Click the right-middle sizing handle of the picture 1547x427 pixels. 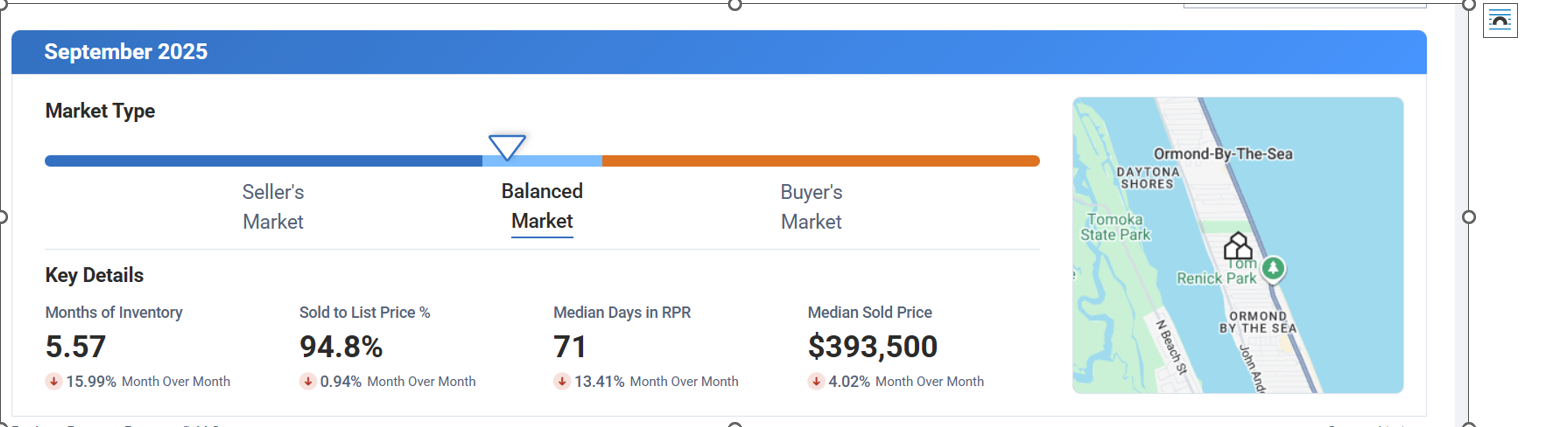[1468, 217]
